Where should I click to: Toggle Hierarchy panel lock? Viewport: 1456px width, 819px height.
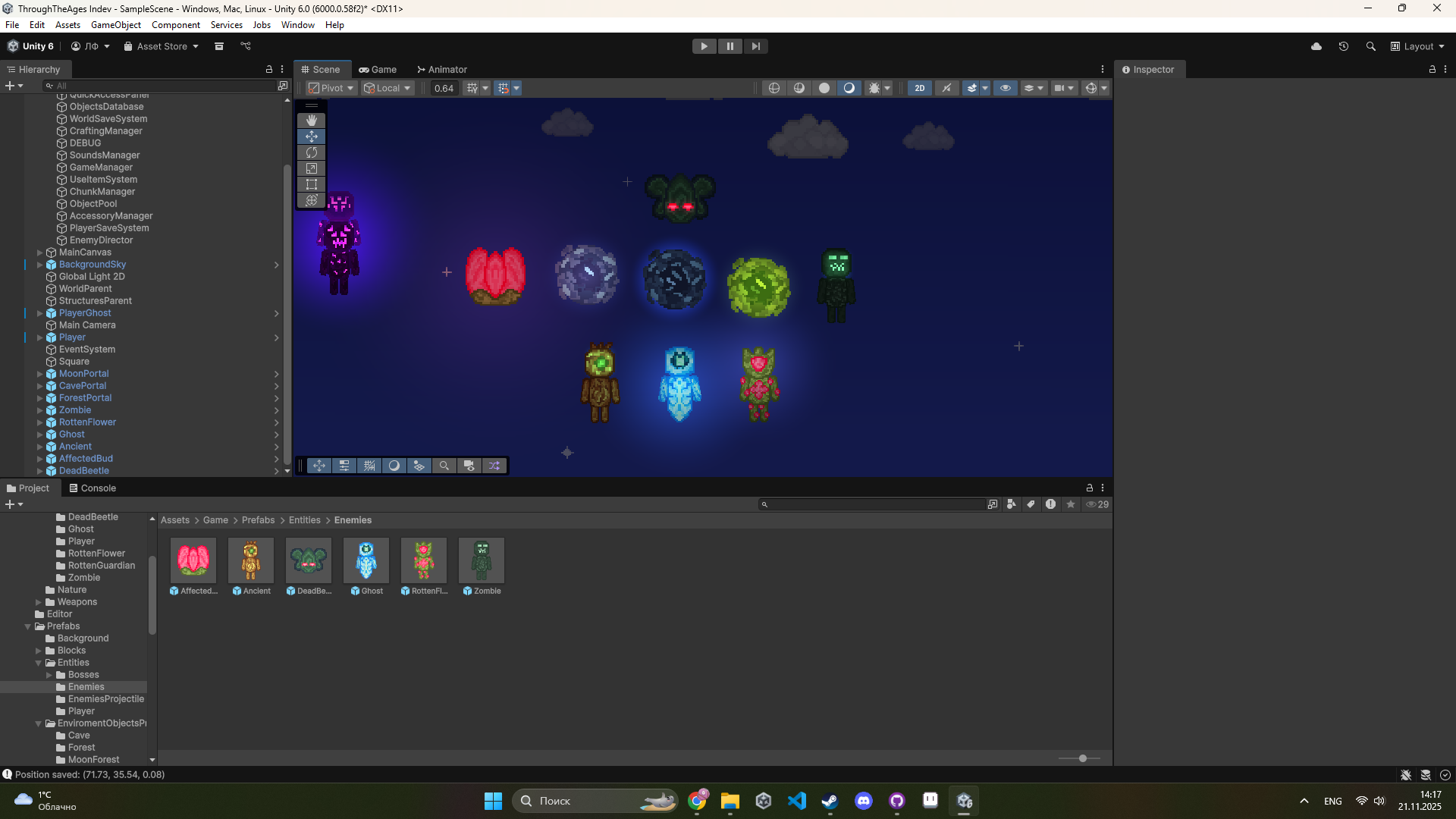point(268,69)
